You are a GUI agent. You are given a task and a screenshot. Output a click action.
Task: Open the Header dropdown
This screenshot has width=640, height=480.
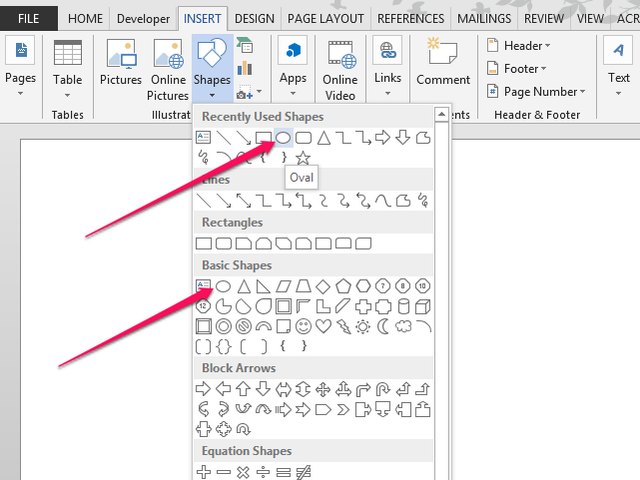[x=522, y=45]
